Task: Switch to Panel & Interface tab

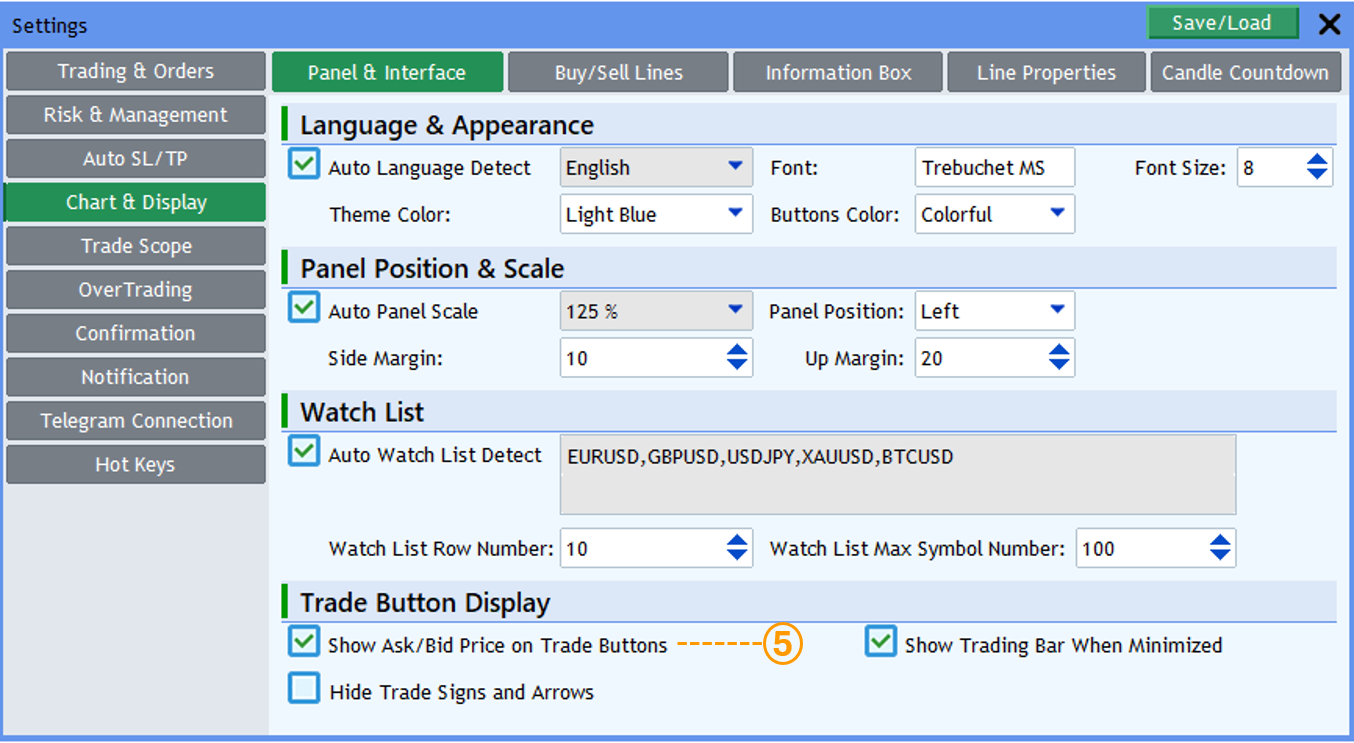Action: [x=387, y=72]
